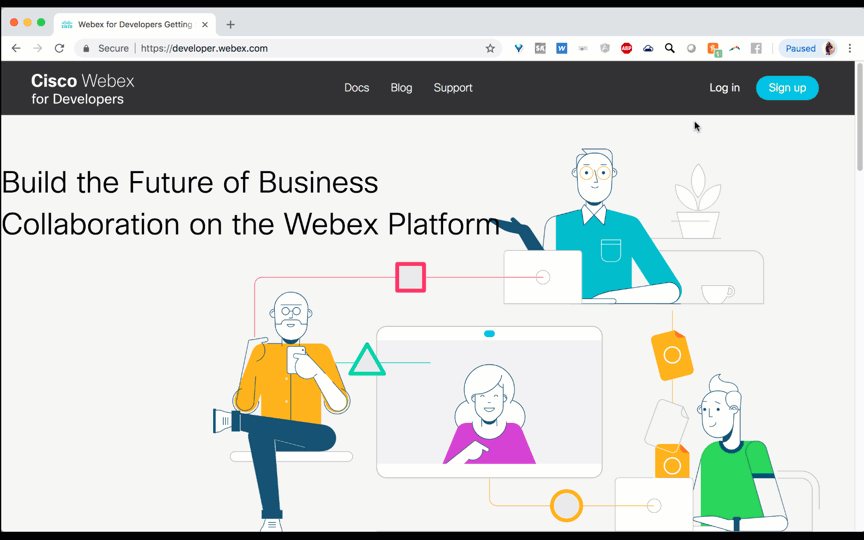Open the Support navigation link

point(453,88)
